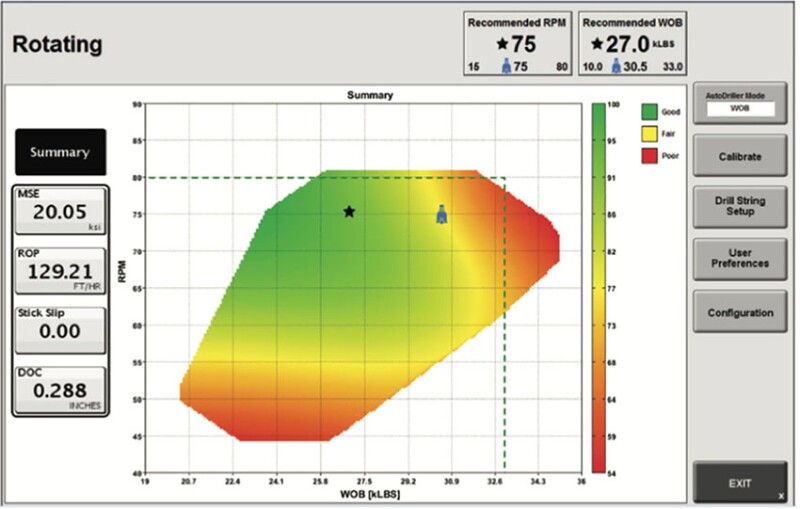Click the blue driller icon in Recommended RPM
The width and height of the screenshot is (800, 509).
(506, 66)
